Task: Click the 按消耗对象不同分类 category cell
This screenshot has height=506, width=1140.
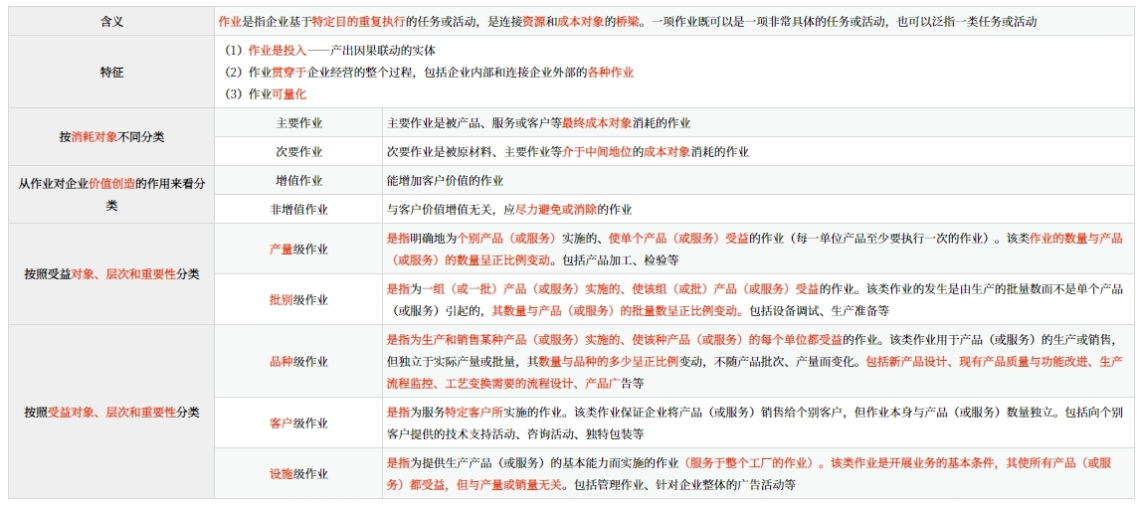Action: (111, 137)
